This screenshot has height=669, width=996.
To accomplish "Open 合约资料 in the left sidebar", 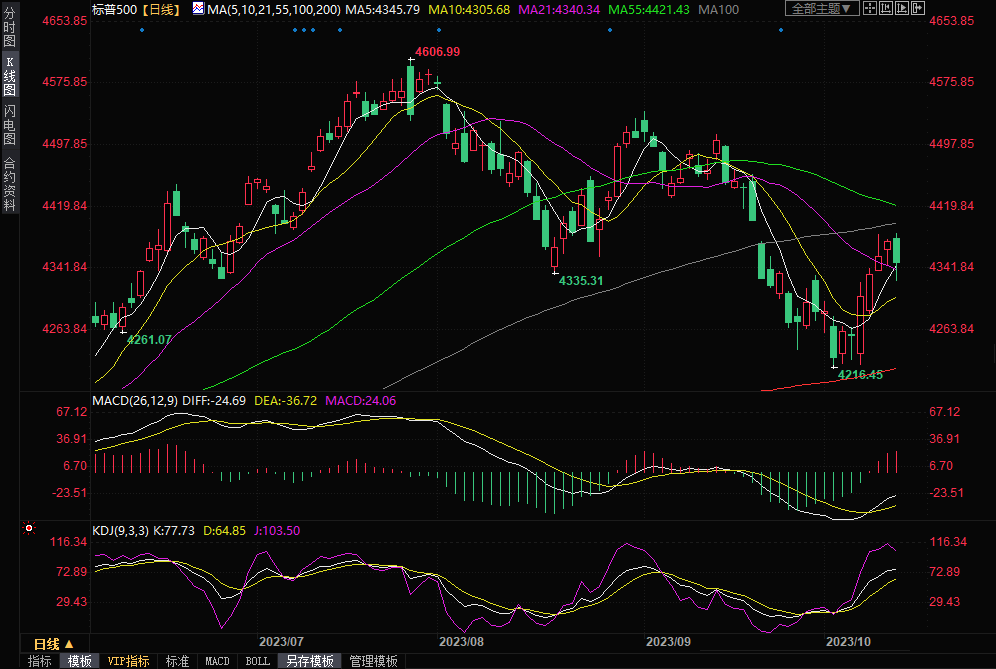I will point(10,184).
